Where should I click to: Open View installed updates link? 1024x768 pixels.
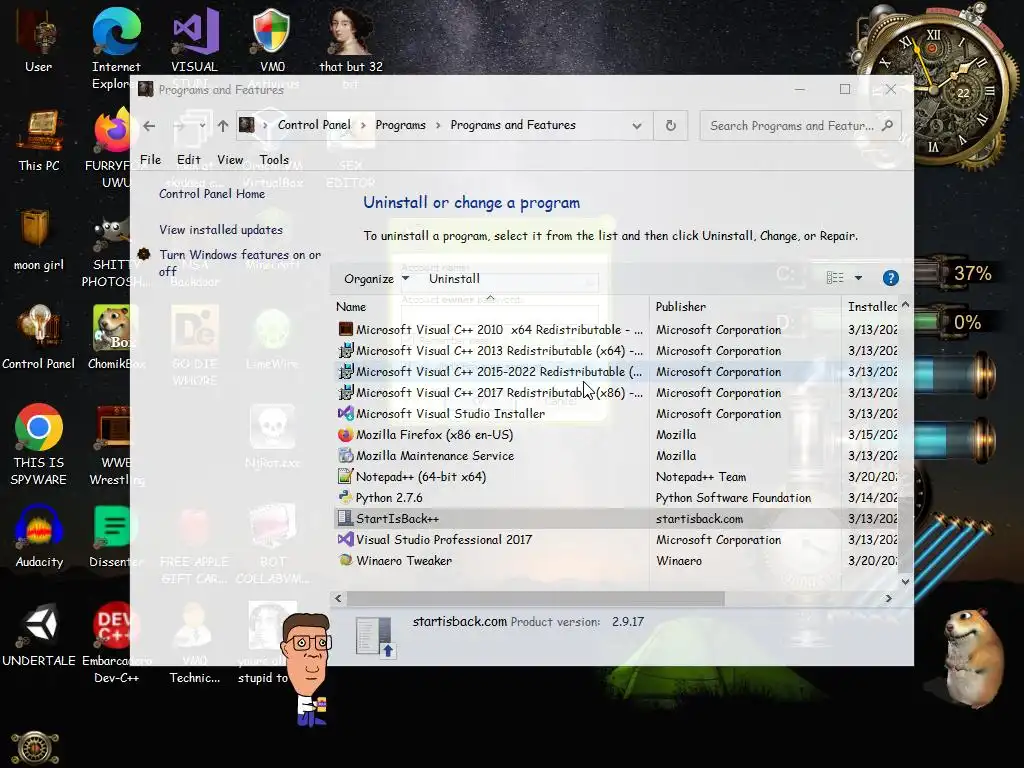click(x=221, y=230)
